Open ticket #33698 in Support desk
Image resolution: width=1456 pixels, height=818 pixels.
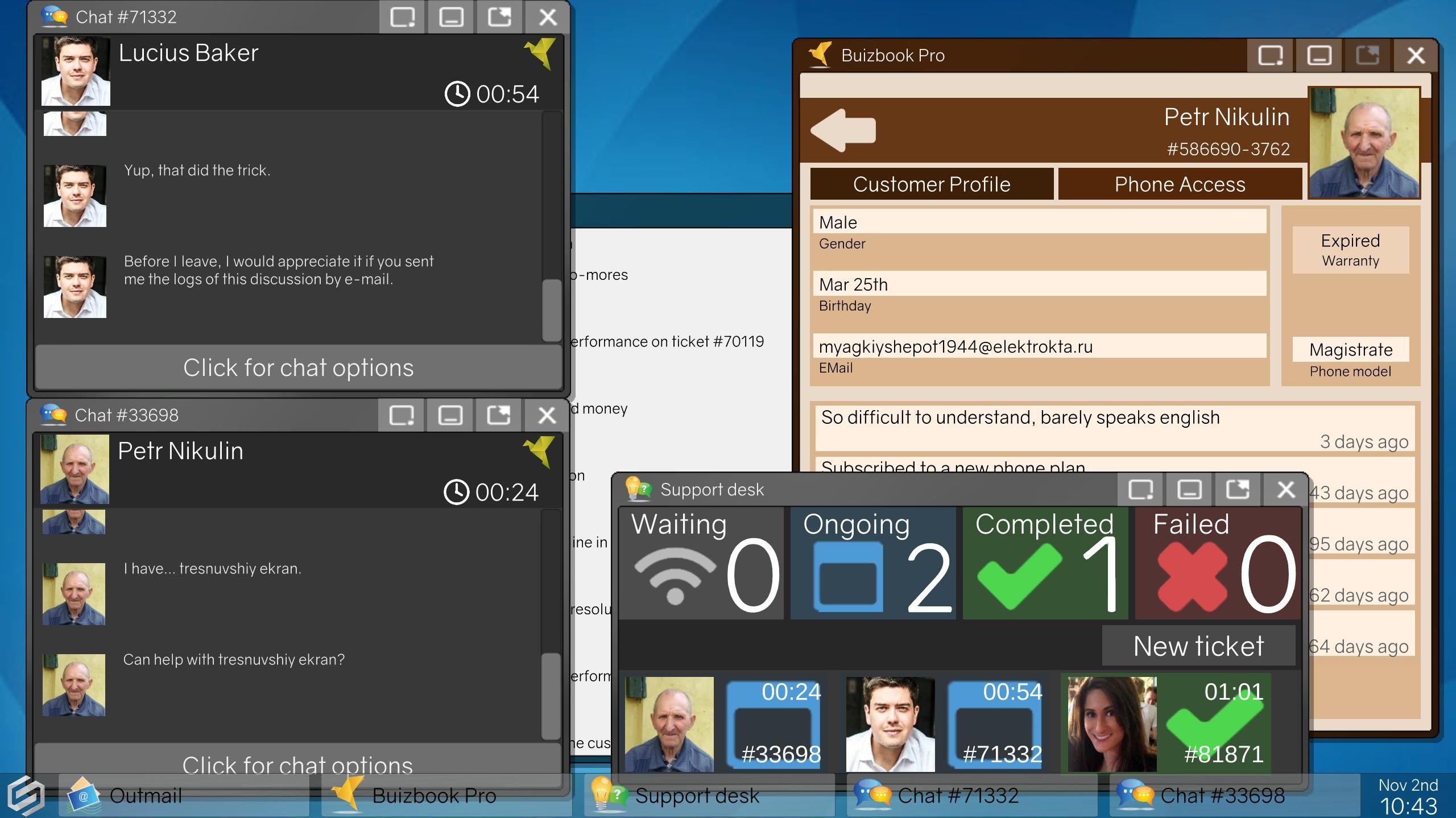pos(773,724)
